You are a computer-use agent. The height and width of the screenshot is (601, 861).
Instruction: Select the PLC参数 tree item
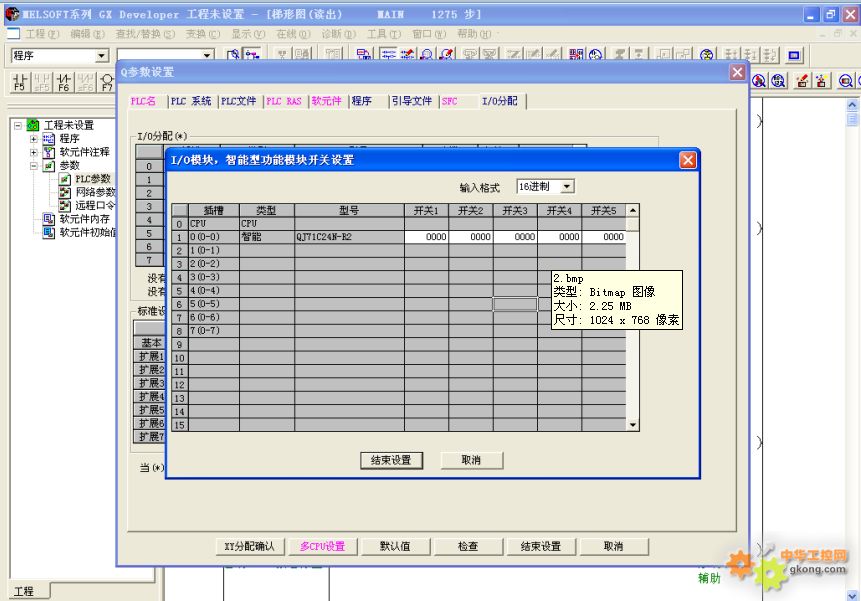point(93,179)
